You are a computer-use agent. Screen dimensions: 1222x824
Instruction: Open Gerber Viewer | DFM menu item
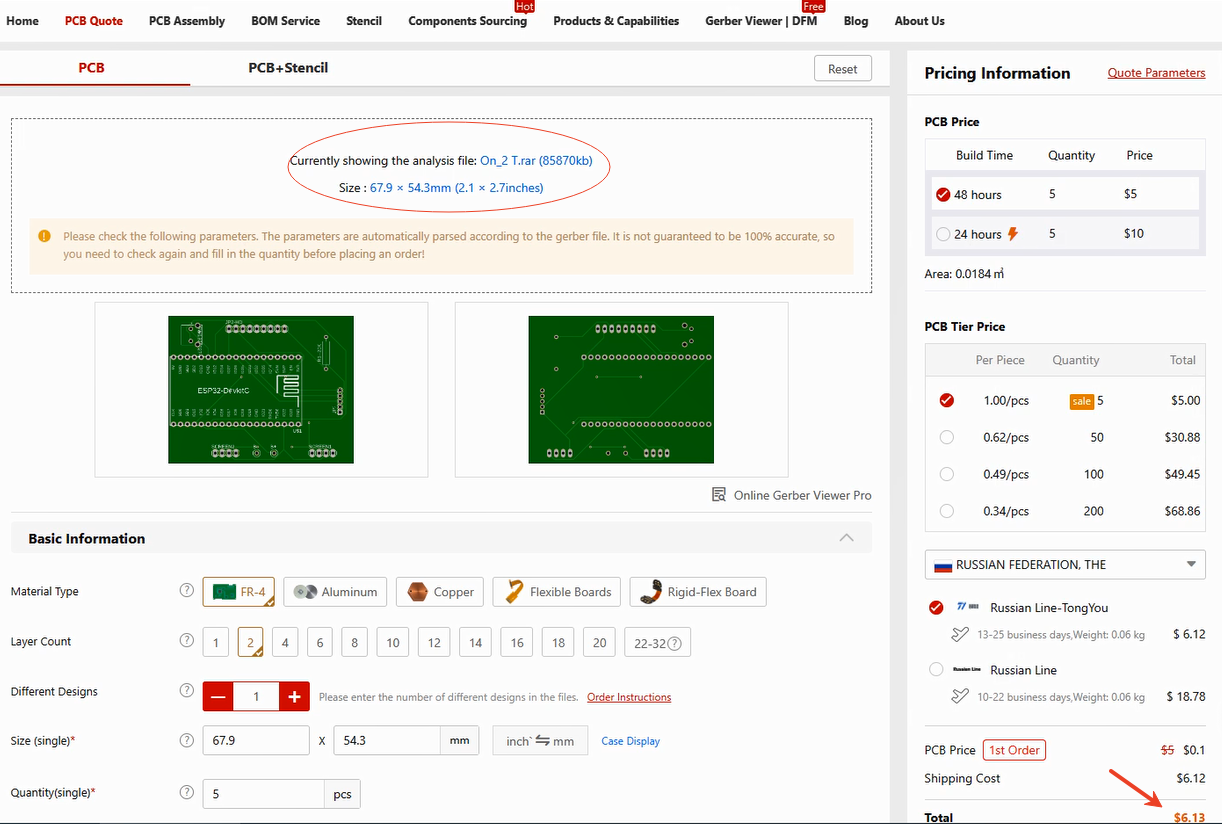[760, 21]
